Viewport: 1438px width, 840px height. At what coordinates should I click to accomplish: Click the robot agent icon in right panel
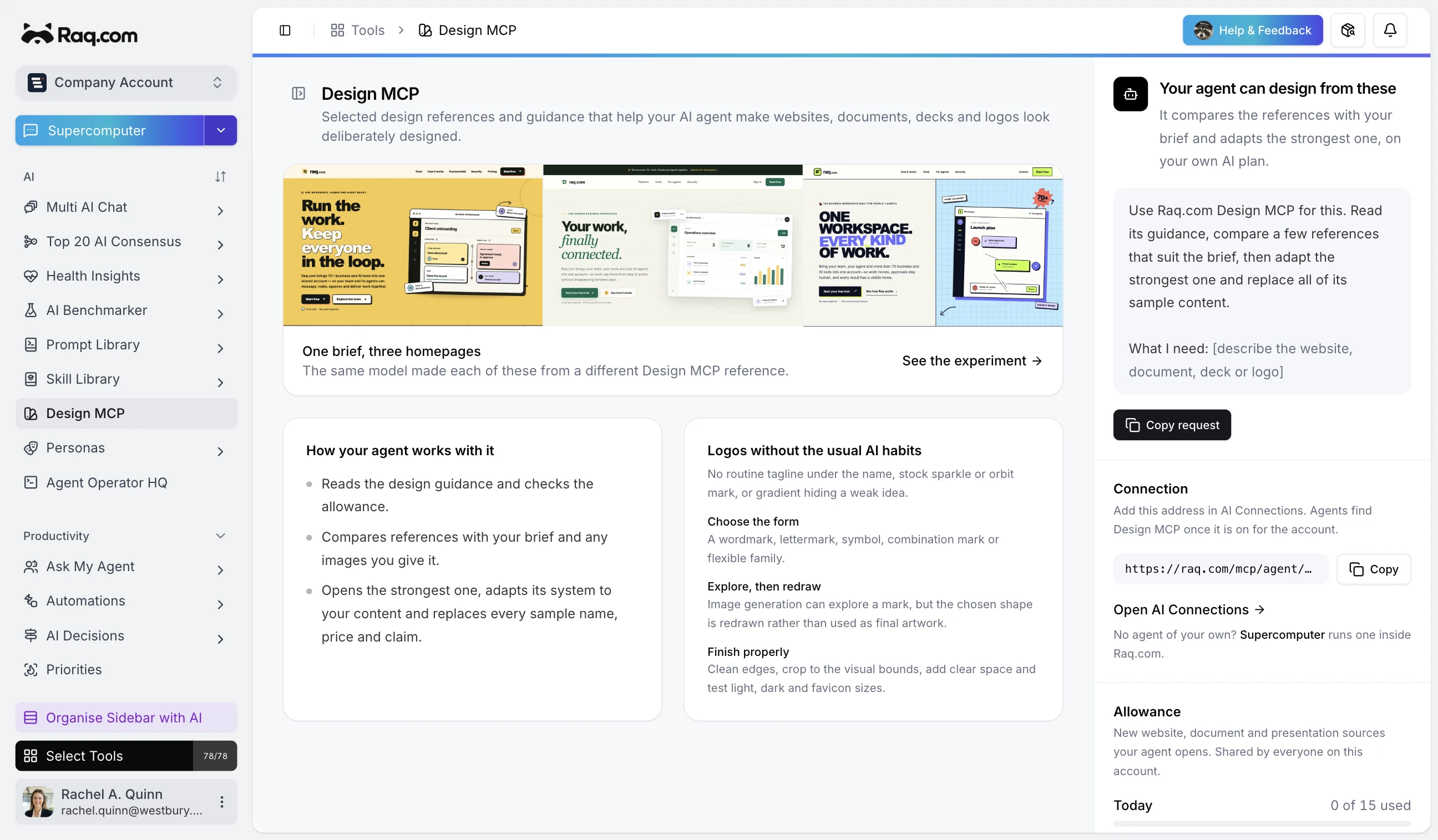point(1131,94)
